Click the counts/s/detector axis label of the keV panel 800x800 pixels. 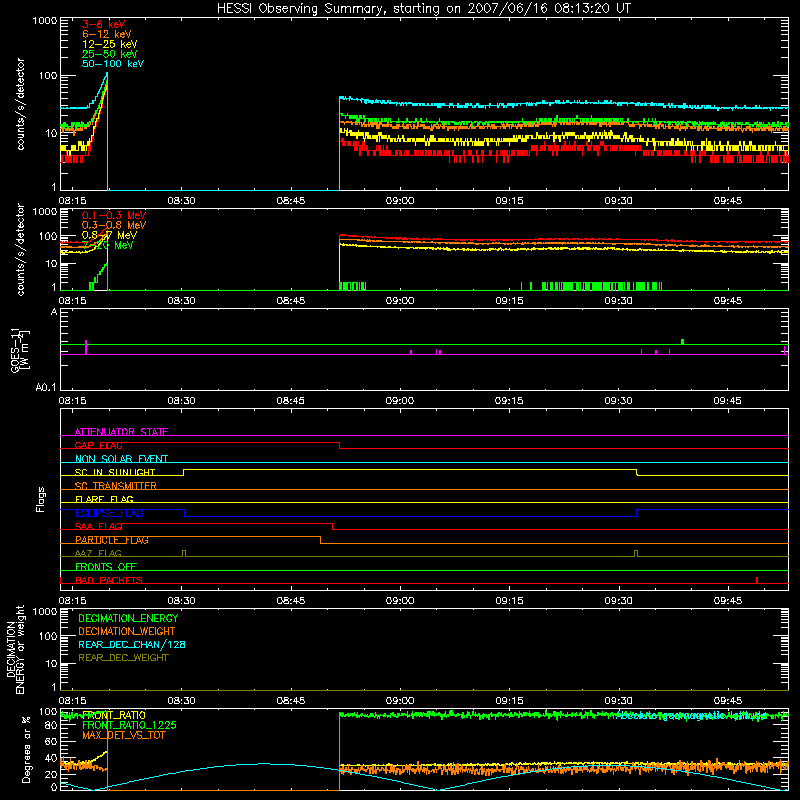point(20,104)
